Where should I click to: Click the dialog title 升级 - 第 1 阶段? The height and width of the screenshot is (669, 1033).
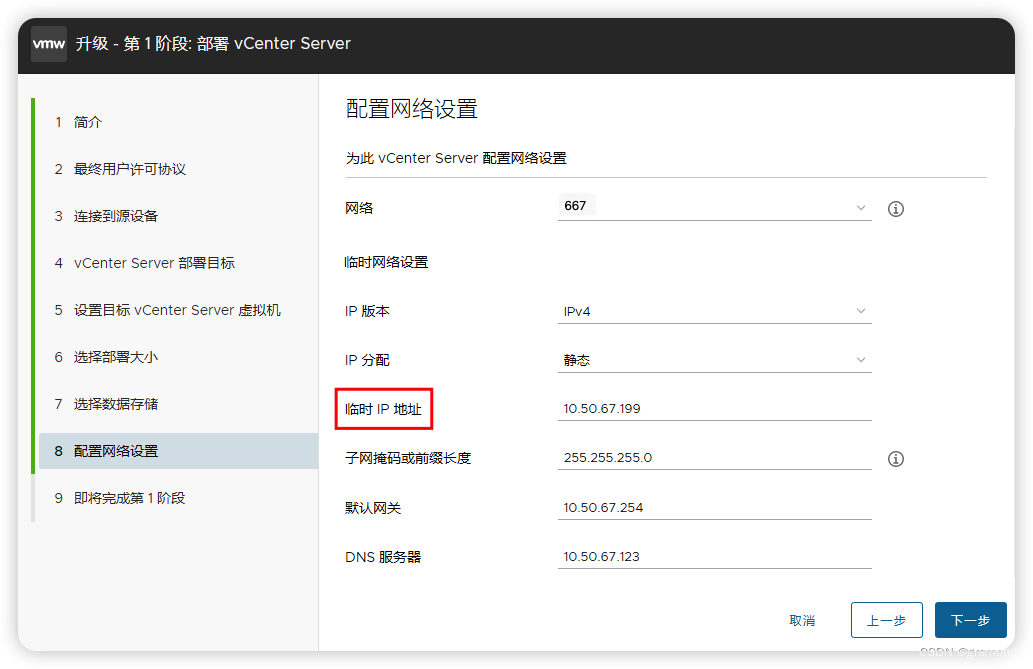[213, 44]
